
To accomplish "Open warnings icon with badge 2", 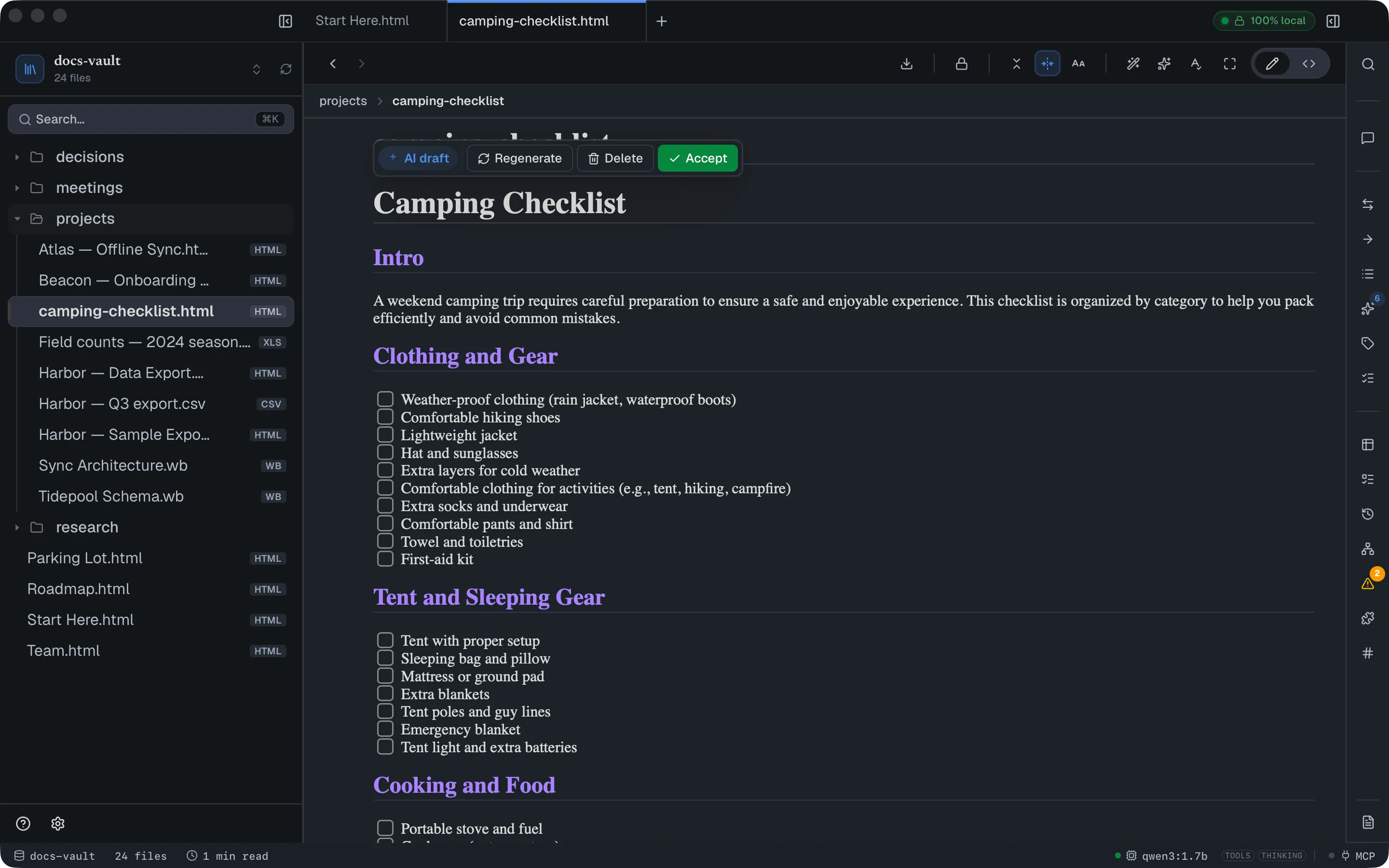I will point(1368,583).
